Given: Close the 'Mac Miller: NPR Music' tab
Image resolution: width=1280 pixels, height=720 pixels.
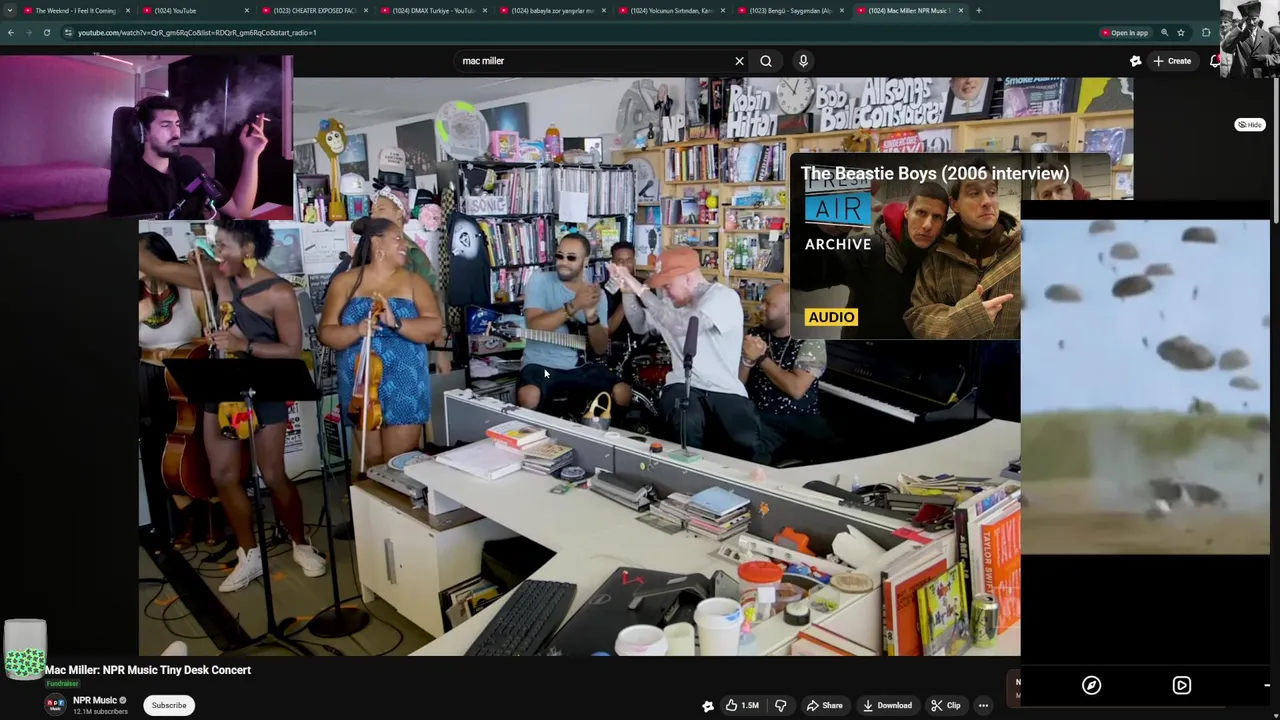Looking at the screenshot, I should tap(961, 10).
